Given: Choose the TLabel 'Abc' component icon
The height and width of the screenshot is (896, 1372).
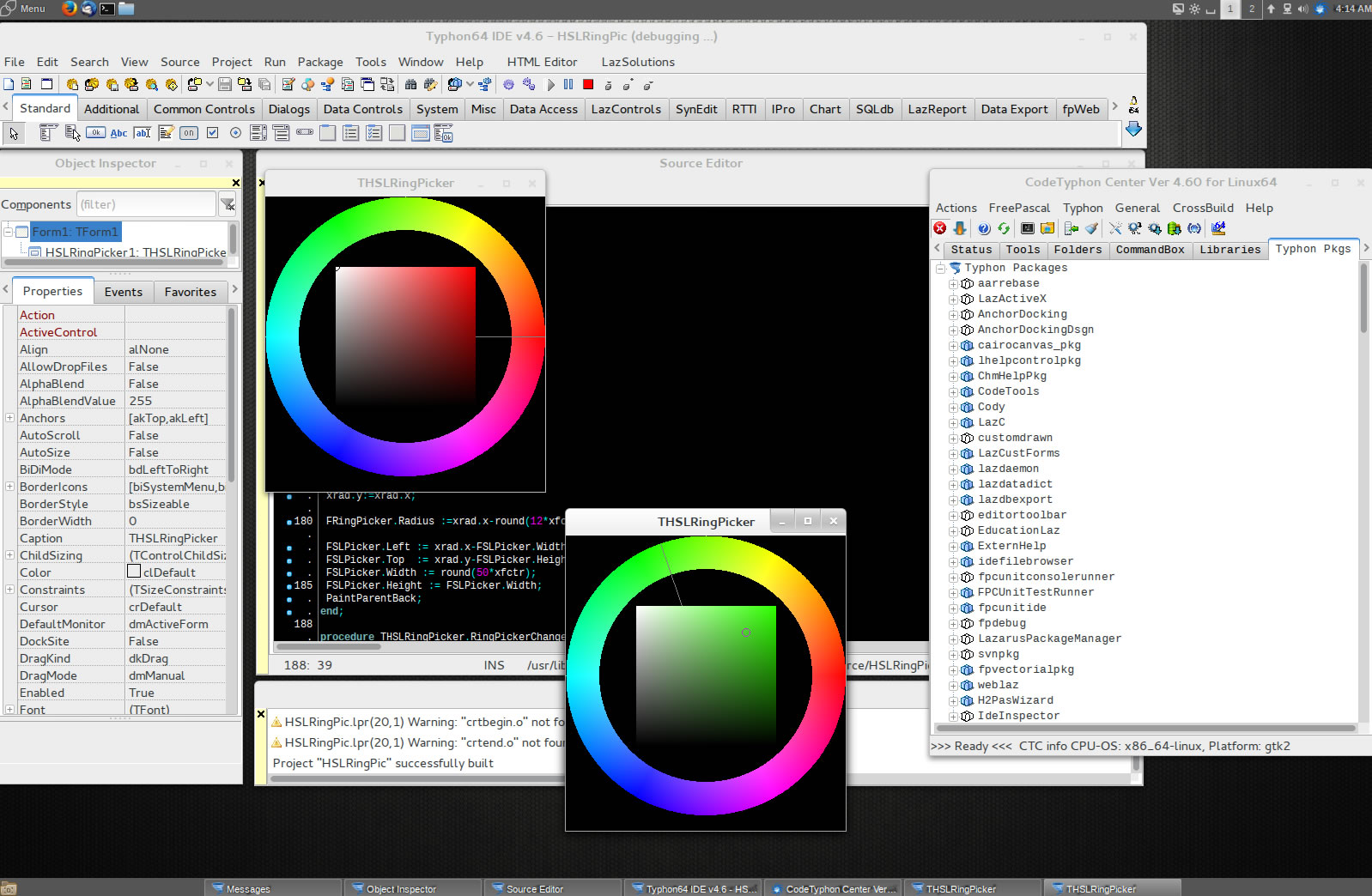Looking at the screenshot, I should tap(118, 133).
